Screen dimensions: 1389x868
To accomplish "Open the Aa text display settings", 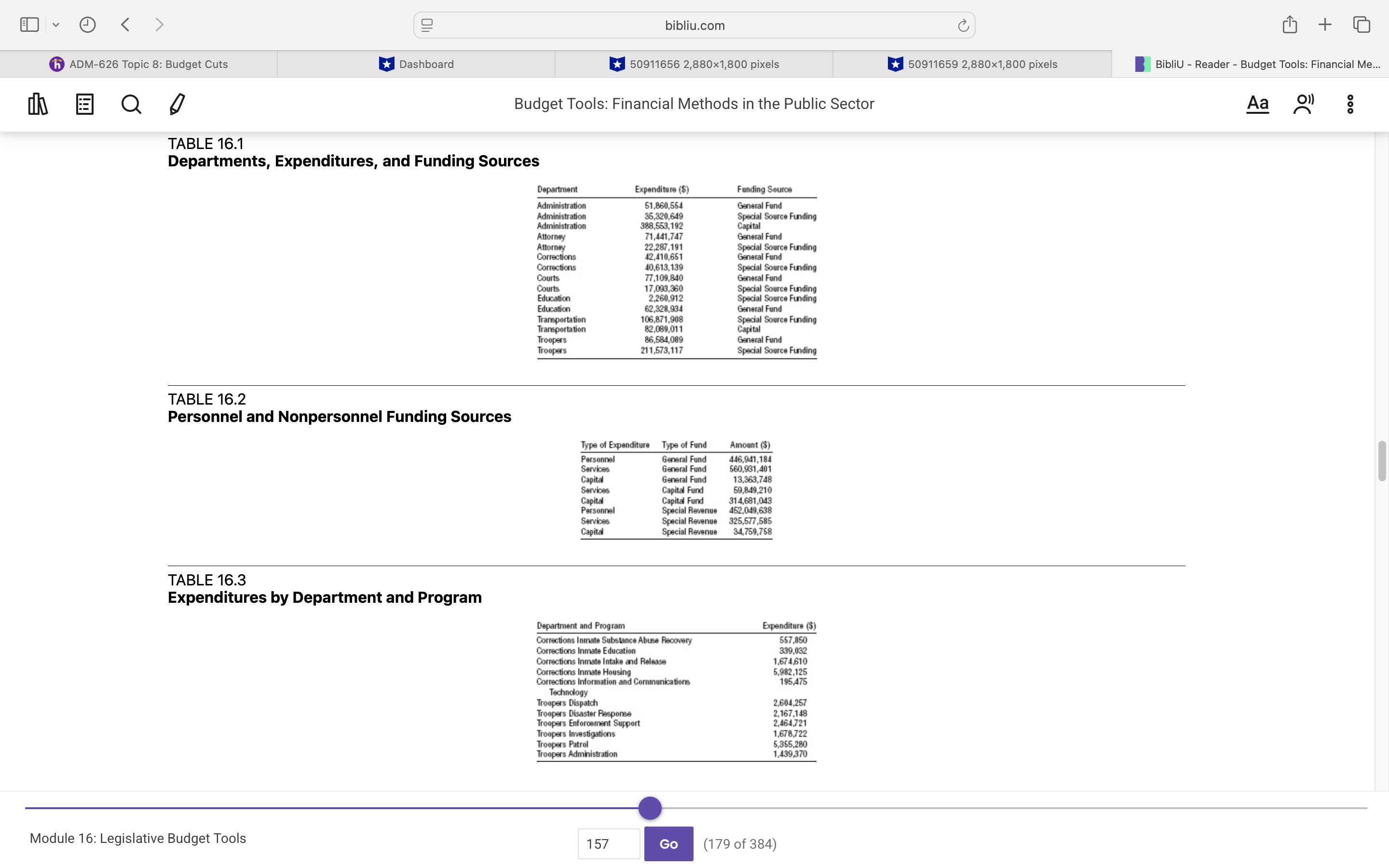I will 1257,104.
